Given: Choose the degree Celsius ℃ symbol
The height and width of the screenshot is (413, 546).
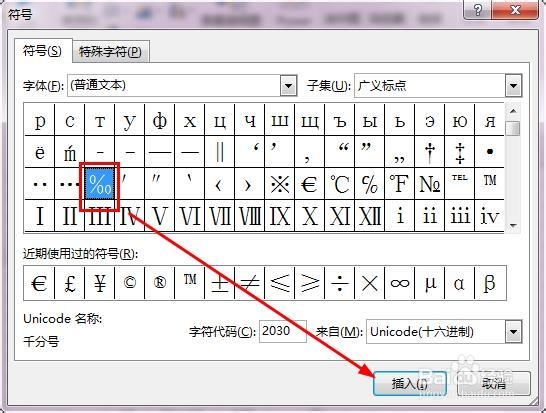Looking at the screenshot, I should 340,184.
